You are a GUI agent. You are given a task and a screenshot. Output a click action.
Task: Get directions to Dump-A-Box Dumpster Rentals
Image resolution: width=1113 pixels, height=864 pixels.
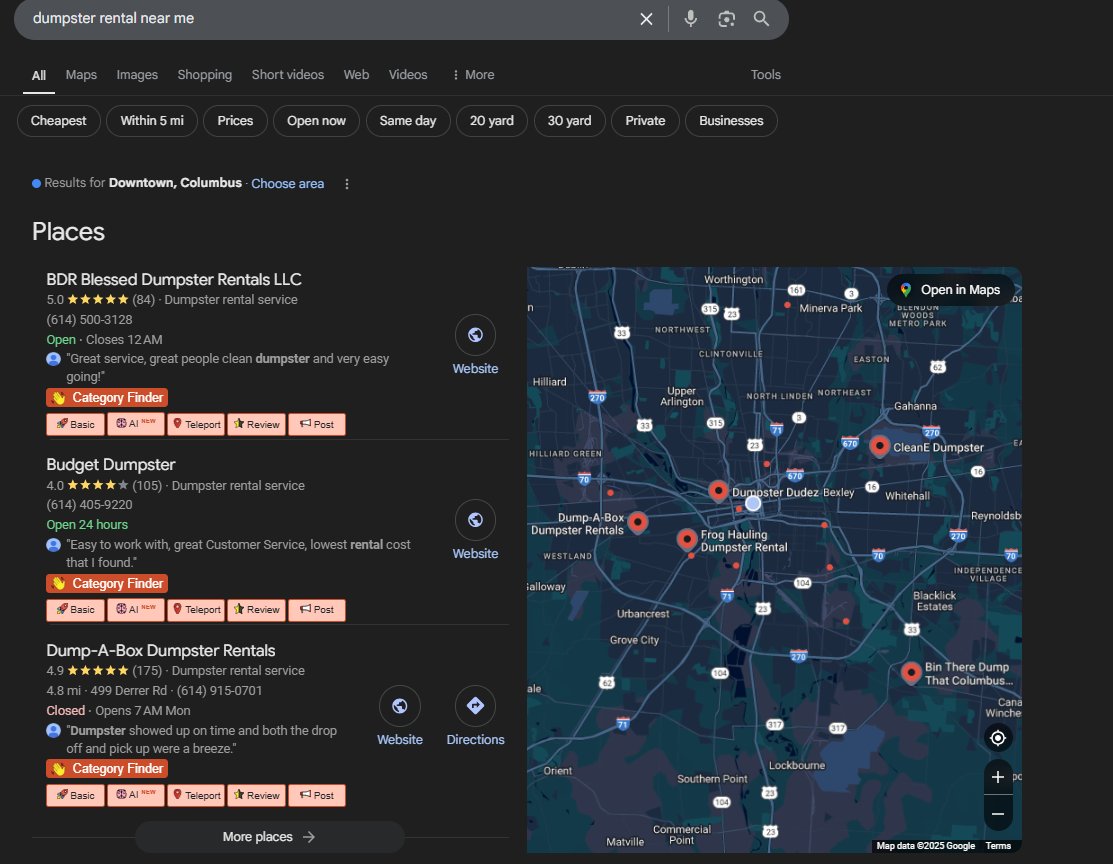click(475, 706)
